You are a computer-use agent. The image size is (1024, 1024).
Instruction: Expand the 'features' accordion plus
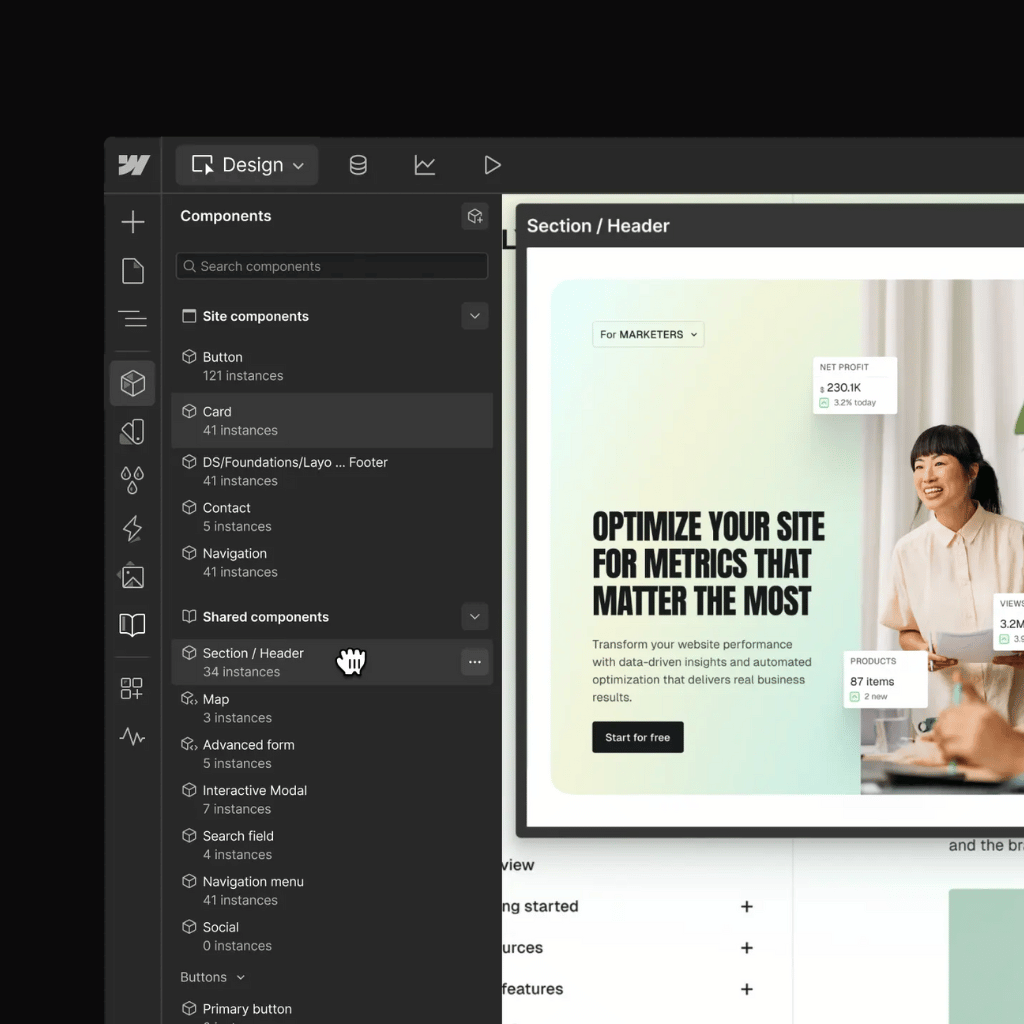click(747, 989)
